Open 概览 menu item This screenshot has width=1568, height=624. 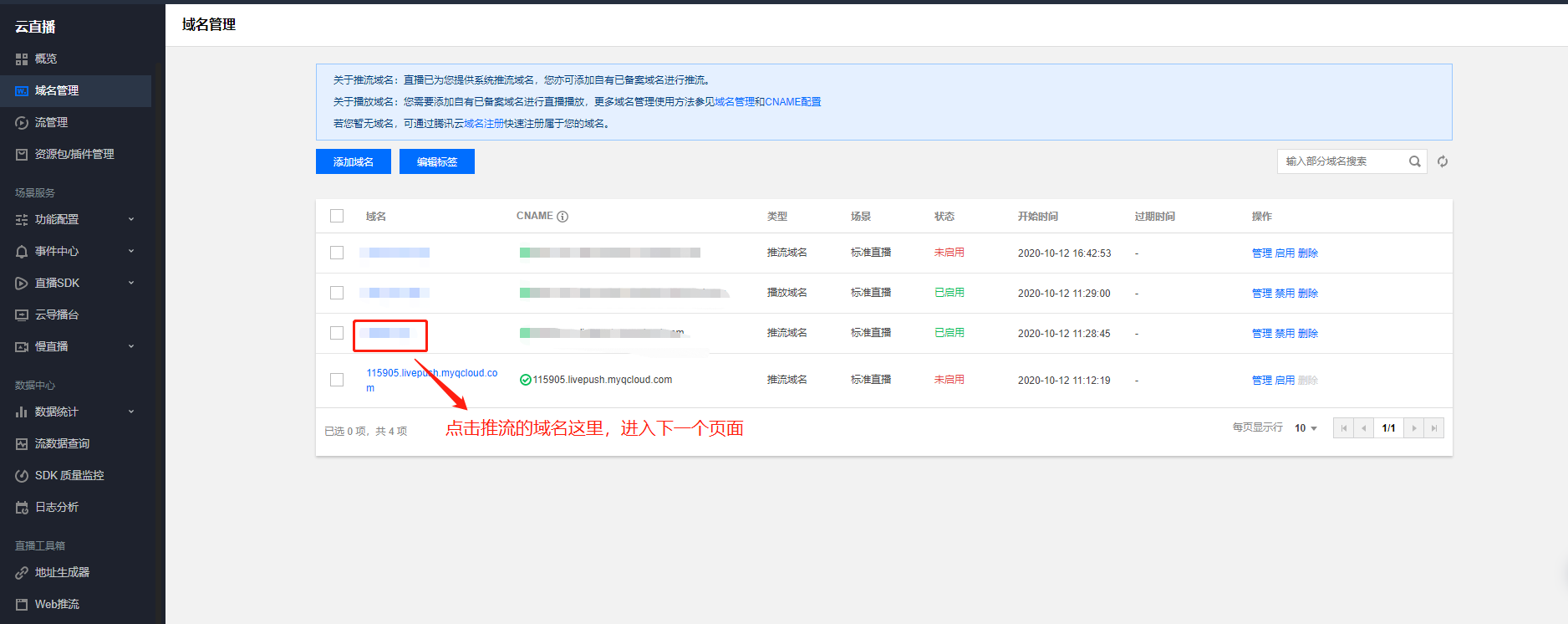click(x=46, y=59)
